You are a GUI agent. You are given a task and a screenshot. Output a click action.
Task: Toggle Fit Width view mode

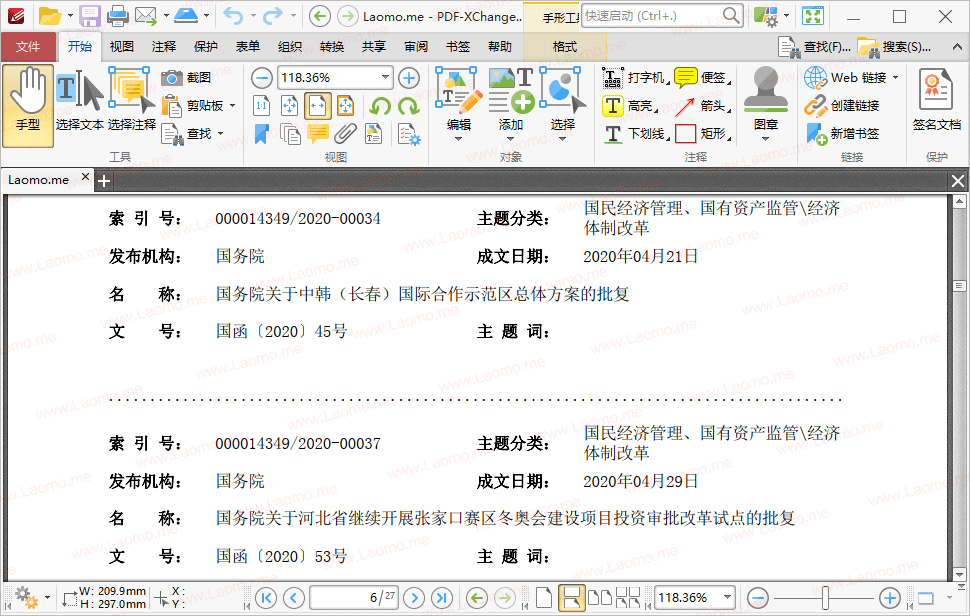tap(318, 106)
